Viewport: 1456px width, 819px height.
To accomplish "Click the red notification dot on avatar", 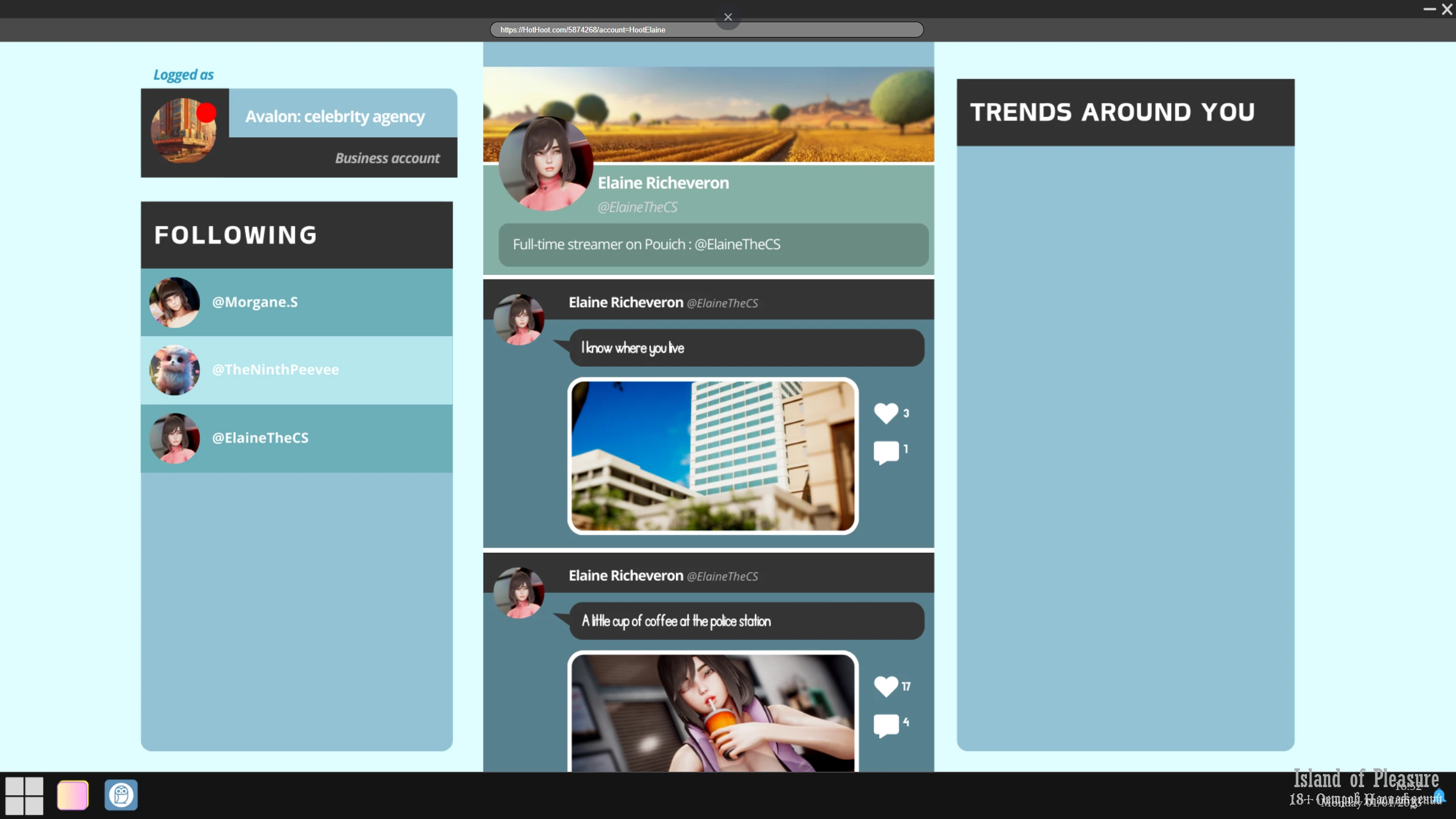I will (x=206, y=113).
